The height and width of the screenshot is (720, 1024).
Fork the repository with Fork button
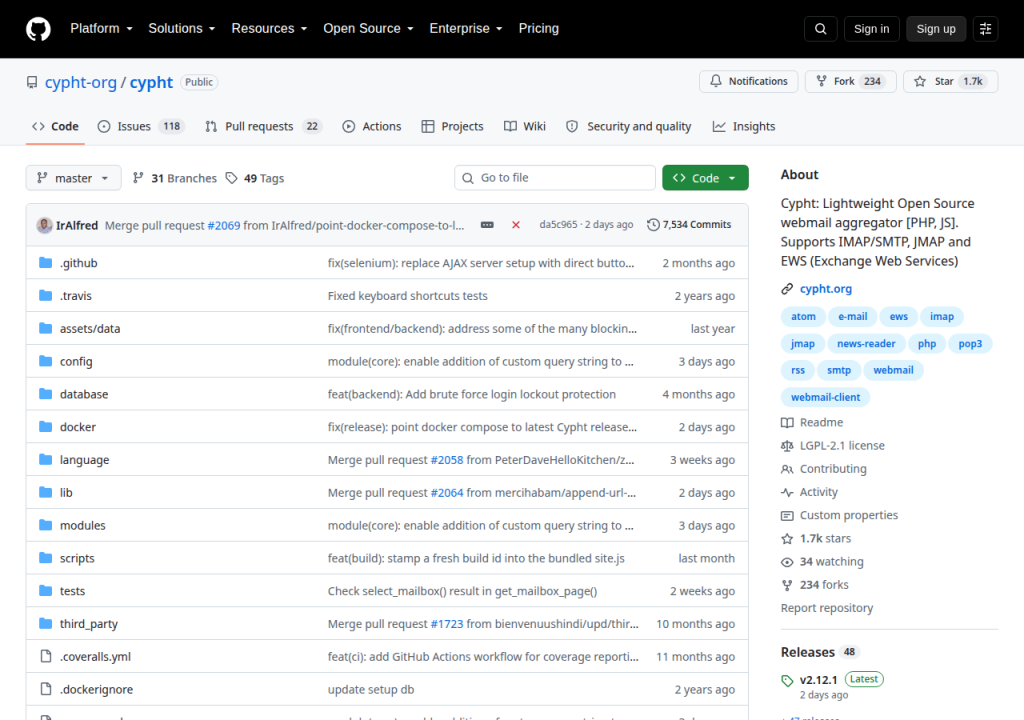tap(850, 81)
